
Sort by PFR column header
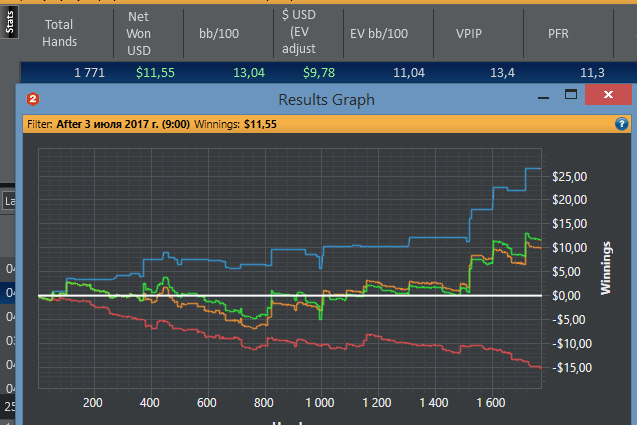558,33
